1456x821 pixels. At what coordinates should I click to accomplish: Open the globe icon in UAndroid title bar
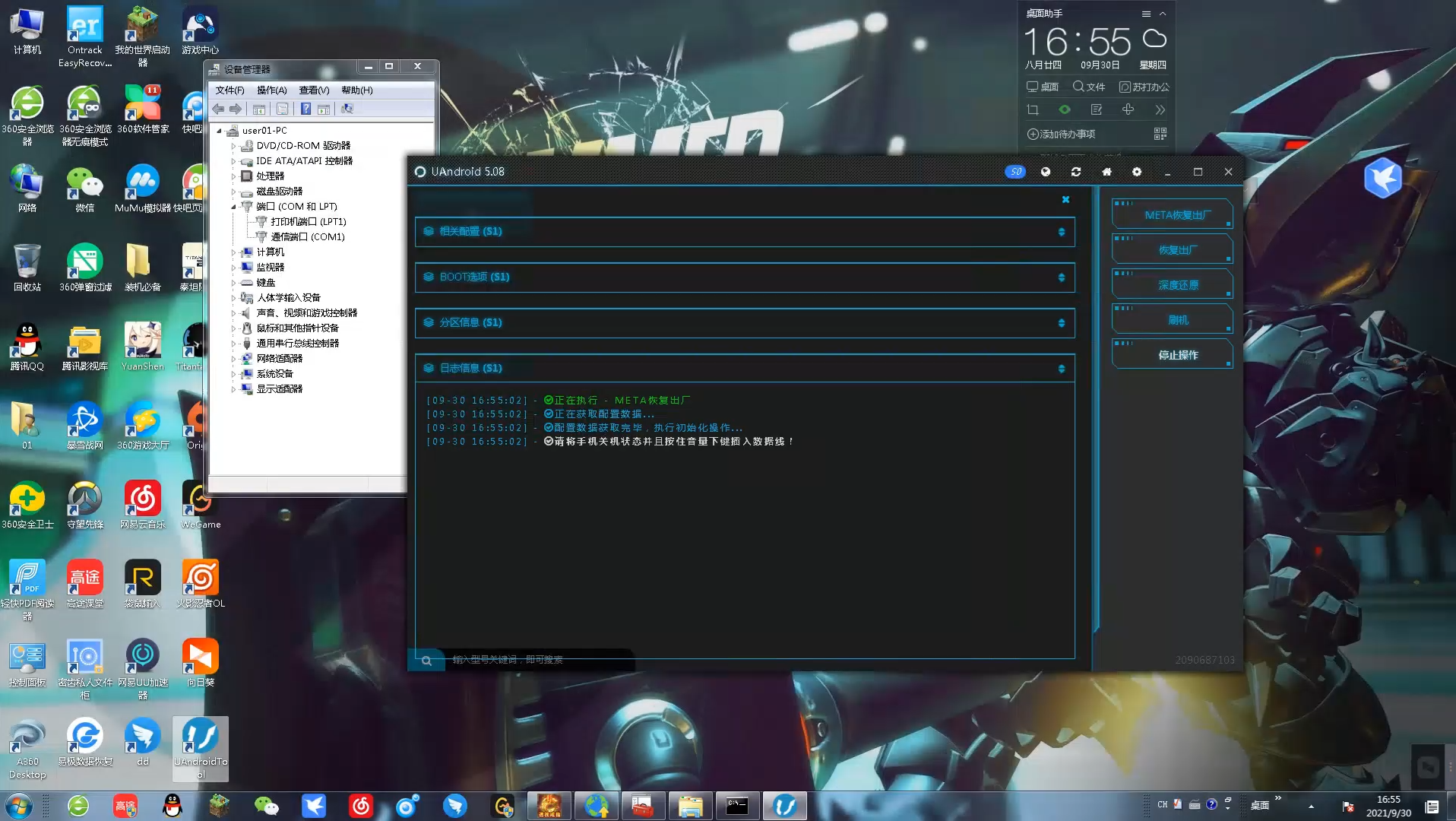click(x=1046, y=172)
